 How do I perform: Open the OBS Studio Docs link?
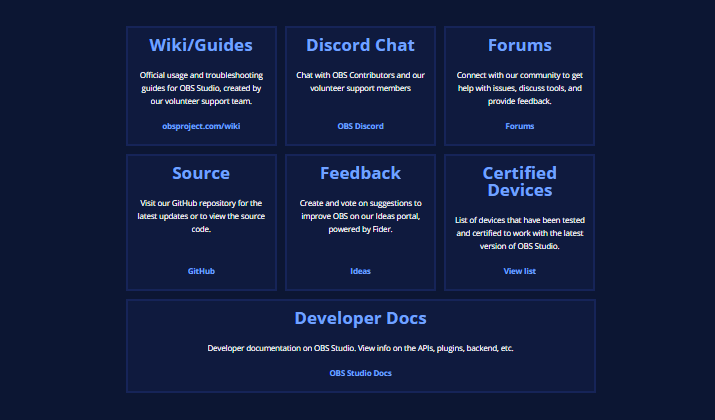[x=360, y=373]
